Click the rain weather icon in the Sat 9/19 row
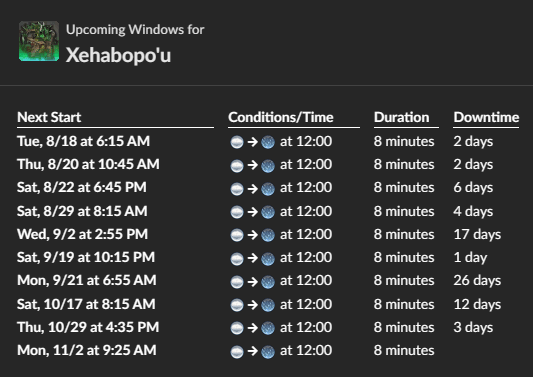The image size is (533, 377). [x=268, y=258]
